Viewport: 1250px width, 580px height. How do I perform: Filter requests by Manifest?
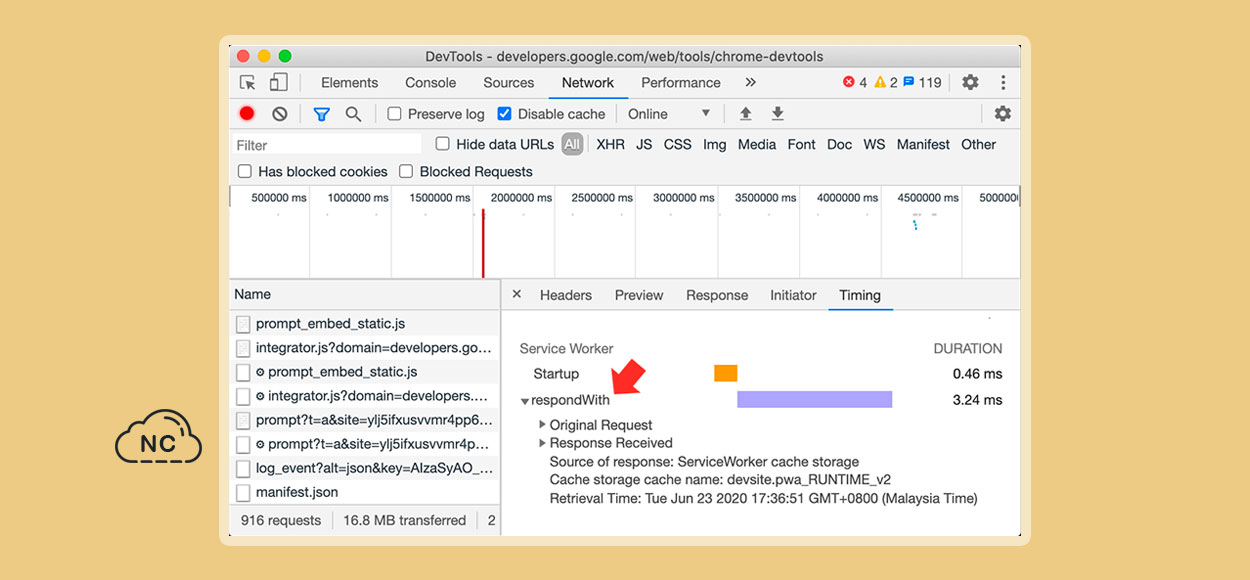[x=923, y=144]
